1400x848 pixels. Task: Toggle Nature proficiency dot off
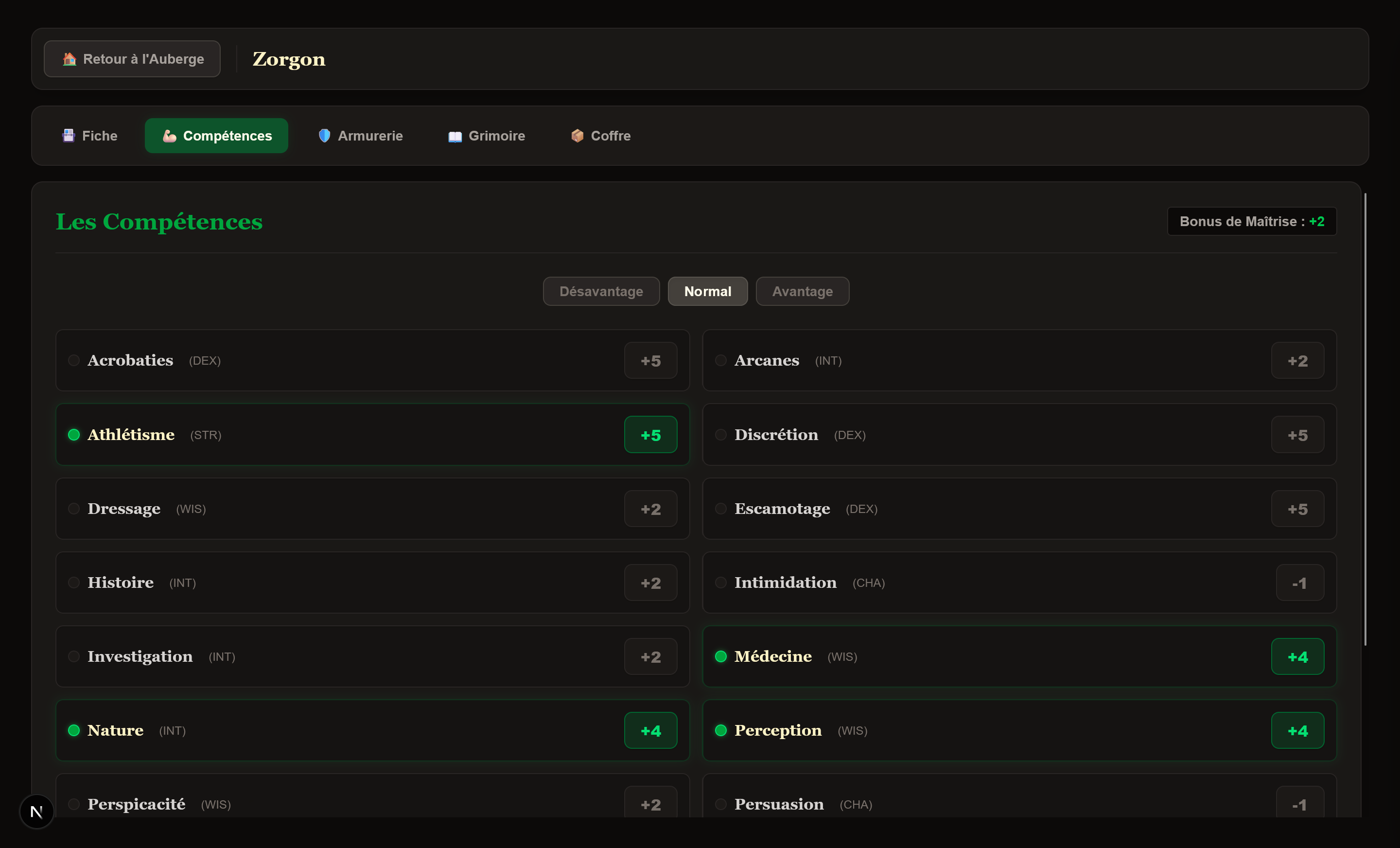click(74, 730)
